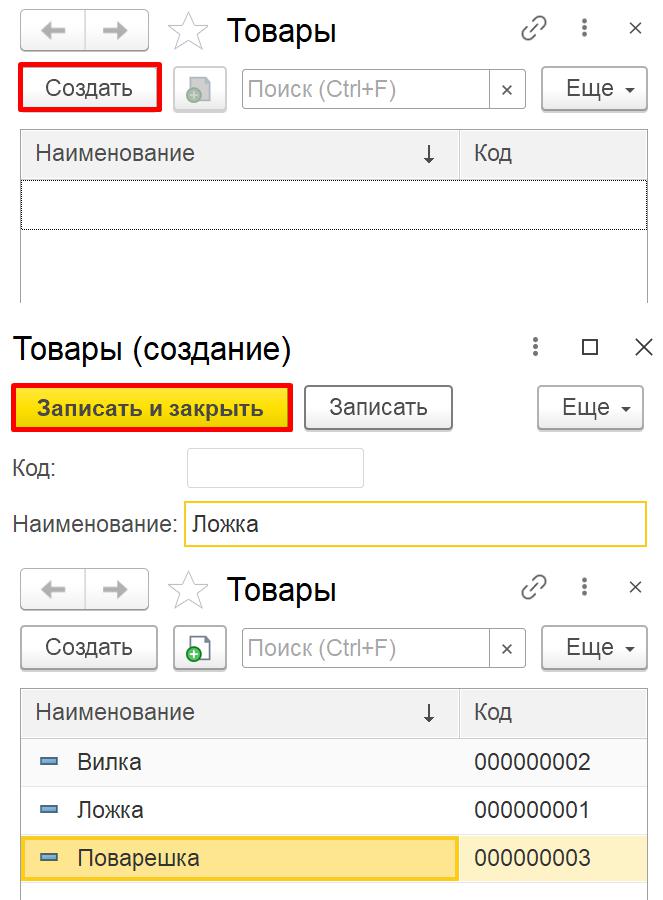This screenshot has height=900, width=663.
Task: Click the empty Код input field
Action: [x=275, y=468]
